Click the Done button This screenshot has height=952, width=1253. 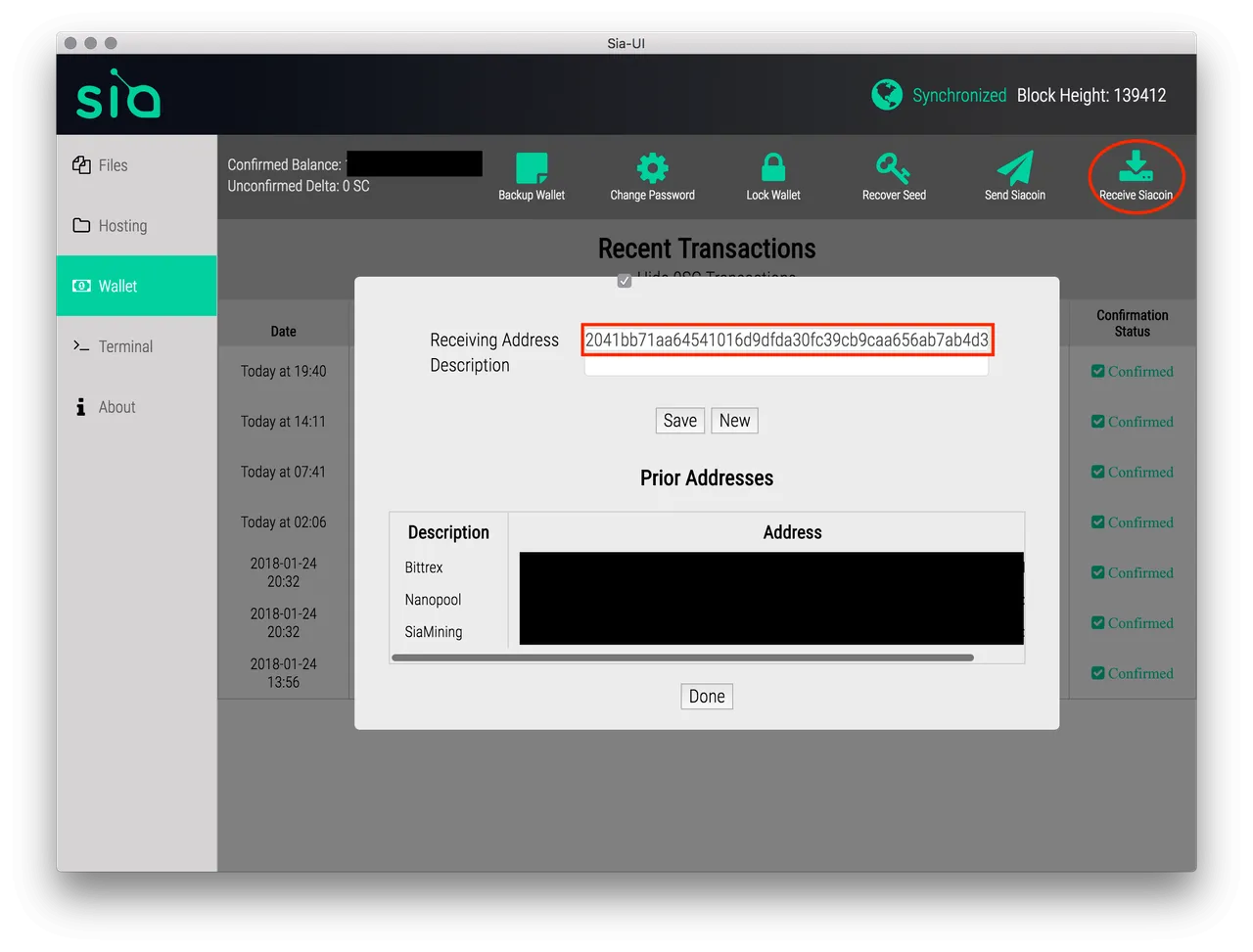tap(707, 697)
